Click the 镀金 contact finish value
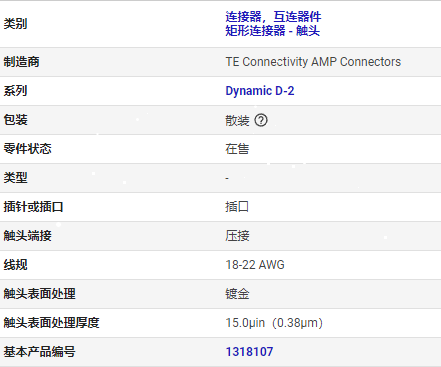The image size is (441, 367). pos(237,294)
